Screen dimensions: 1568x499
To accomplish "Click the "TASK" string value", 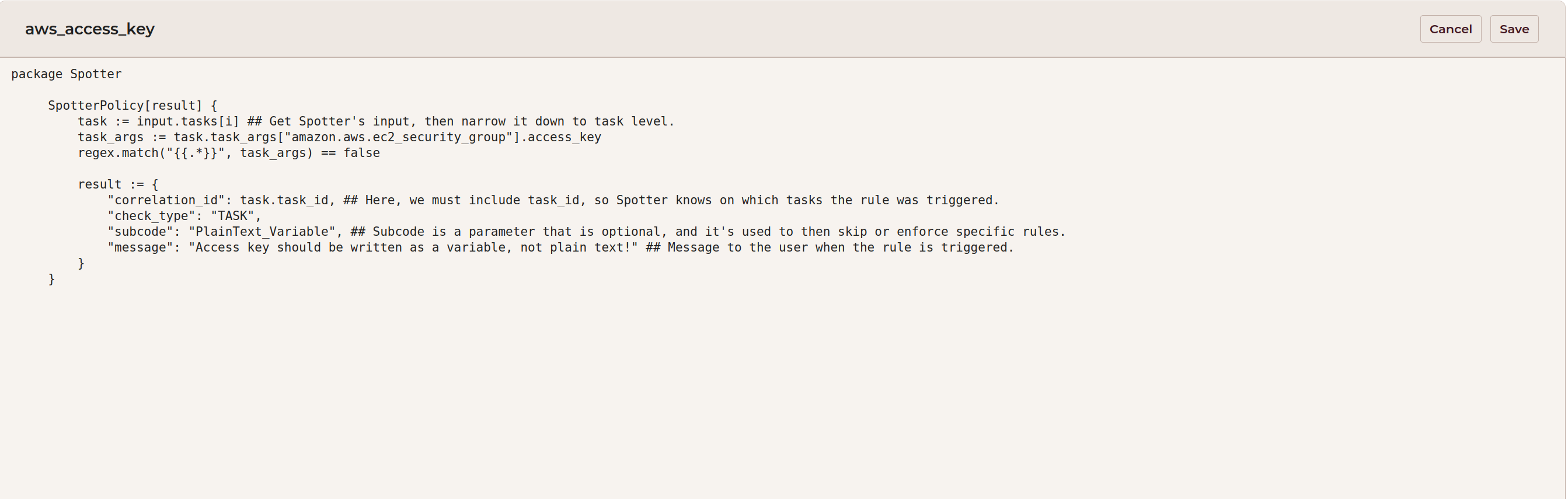I will [232, 216].
